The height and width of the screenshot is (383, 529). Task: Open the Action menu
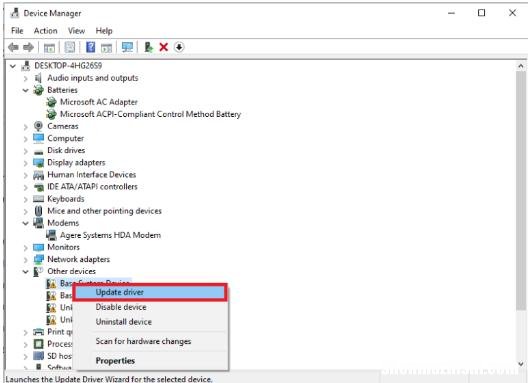[x=46, y=31]
